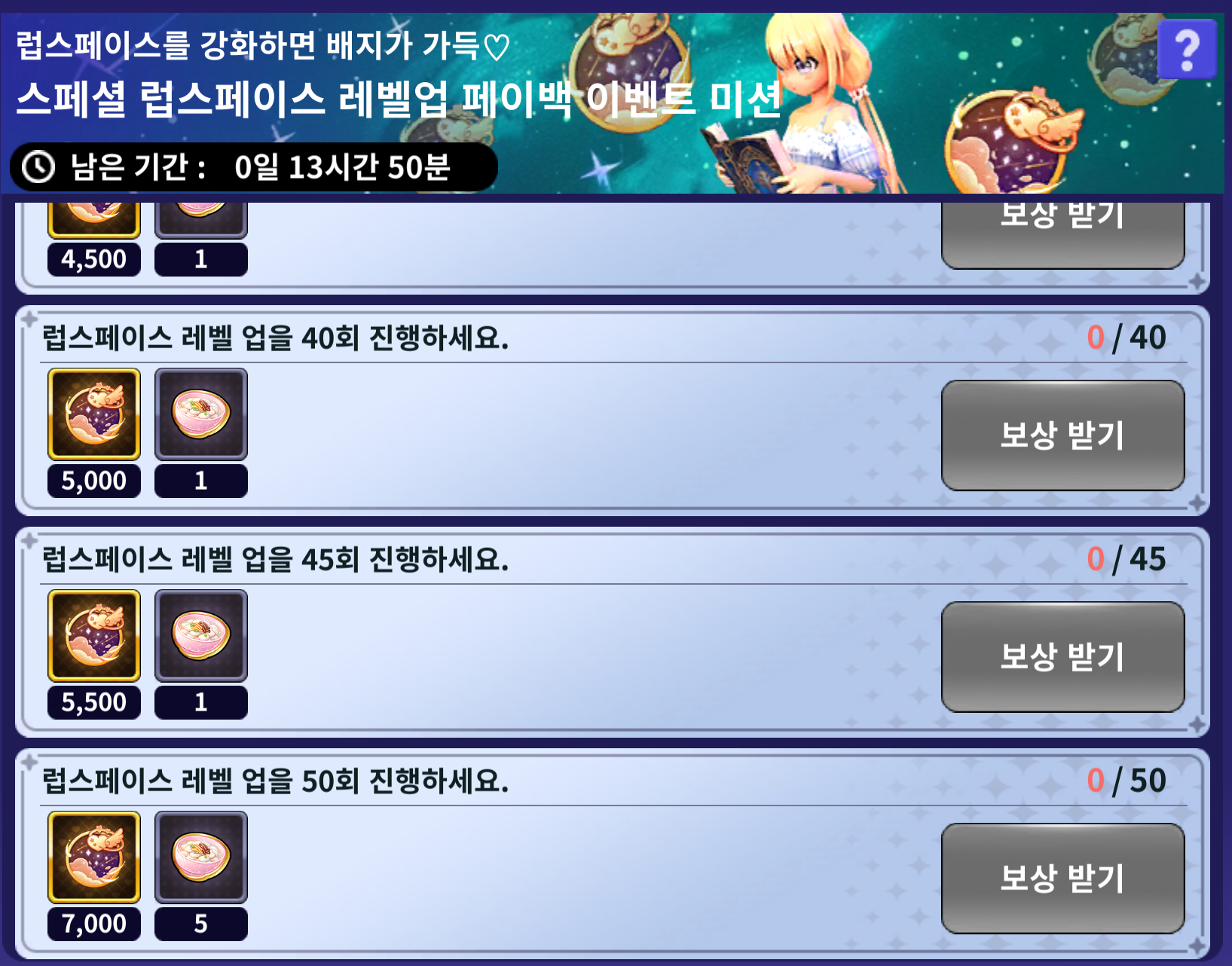Claim reward with 보상 받기 for 50회 mission

(1062, 879)
